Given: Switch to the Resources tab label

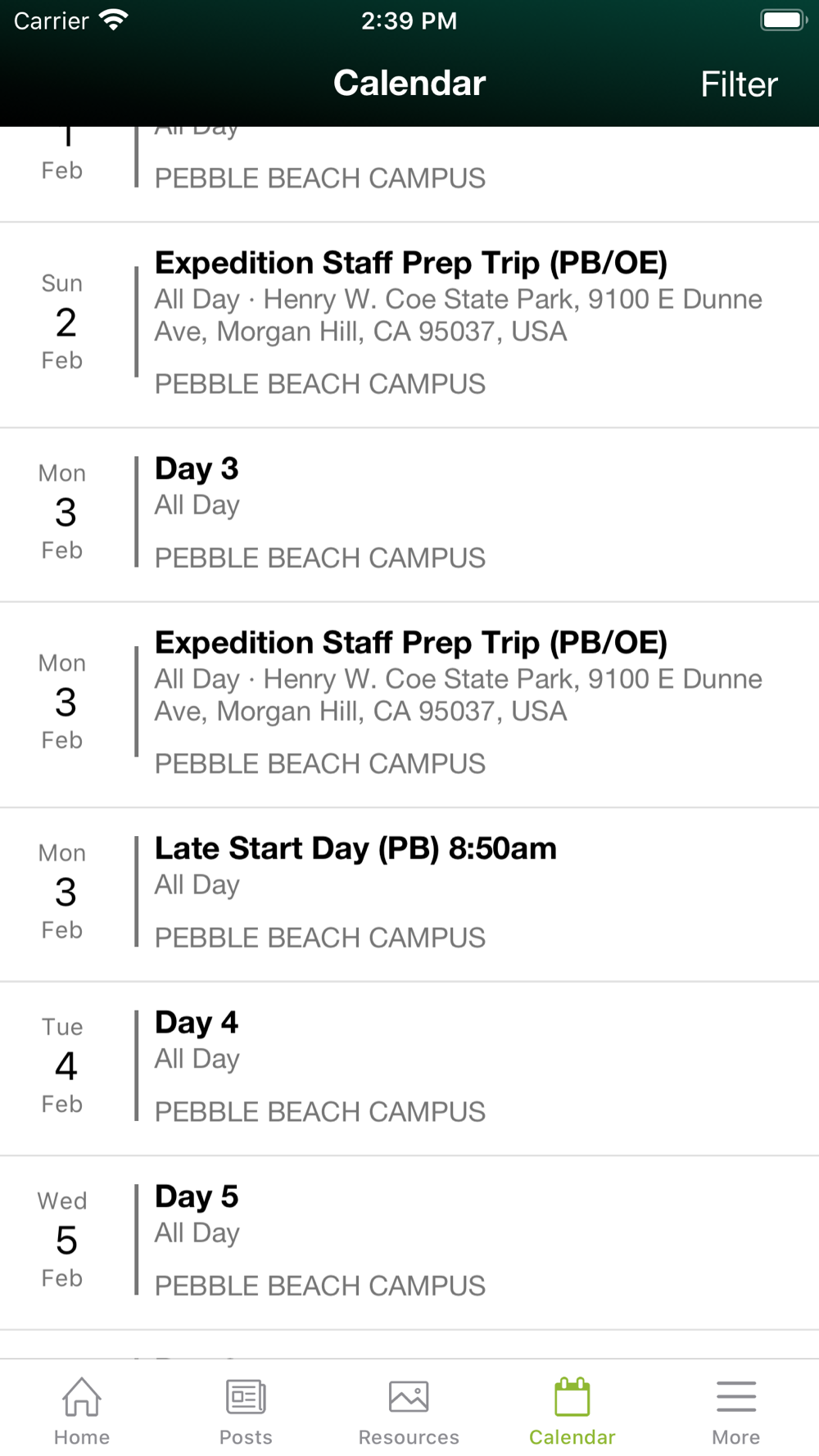Looking at the screenshot, I should [x=409, y=1437].
